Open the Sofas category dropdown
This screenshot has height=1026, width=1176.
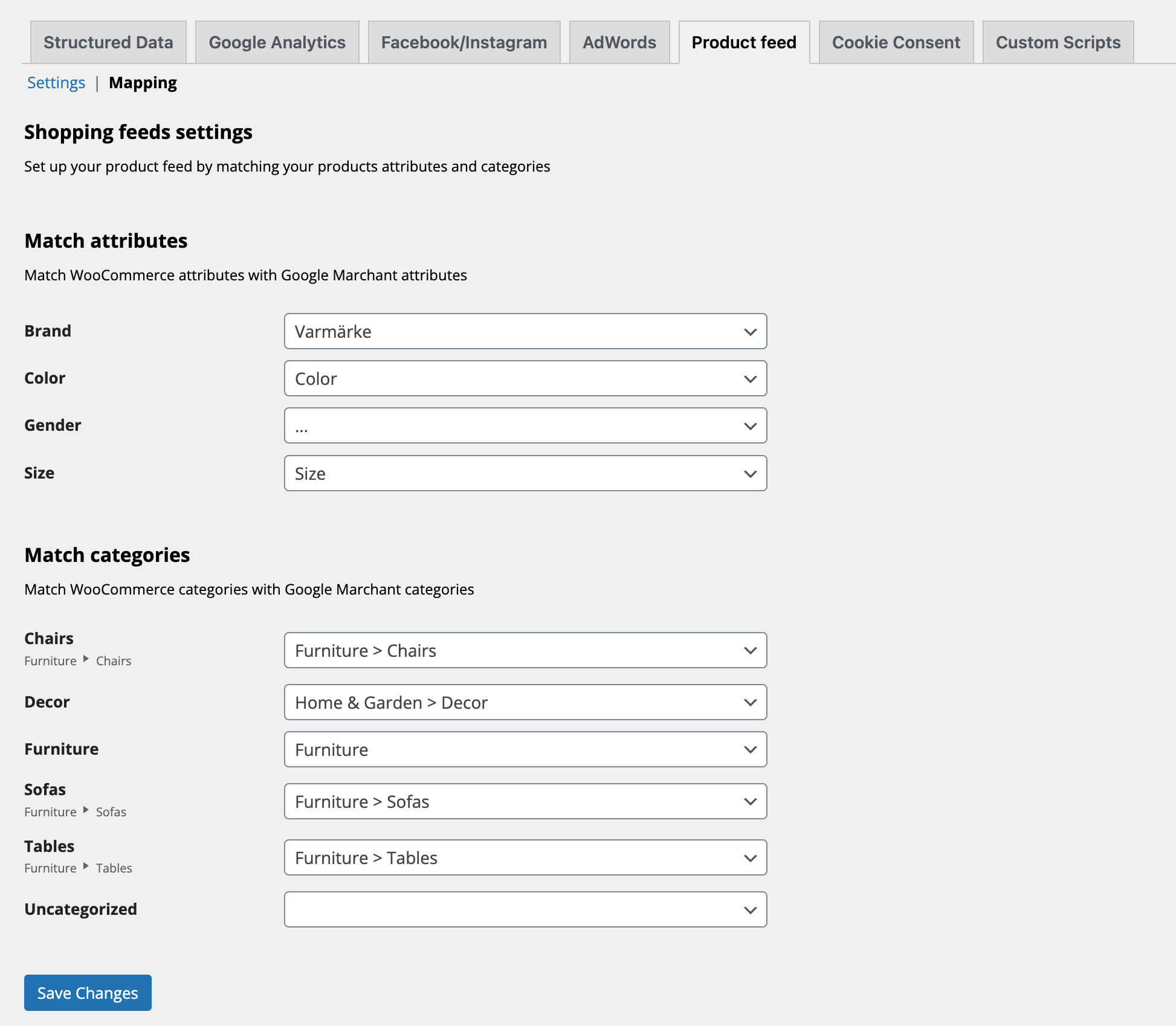click(x=525, y=801)
